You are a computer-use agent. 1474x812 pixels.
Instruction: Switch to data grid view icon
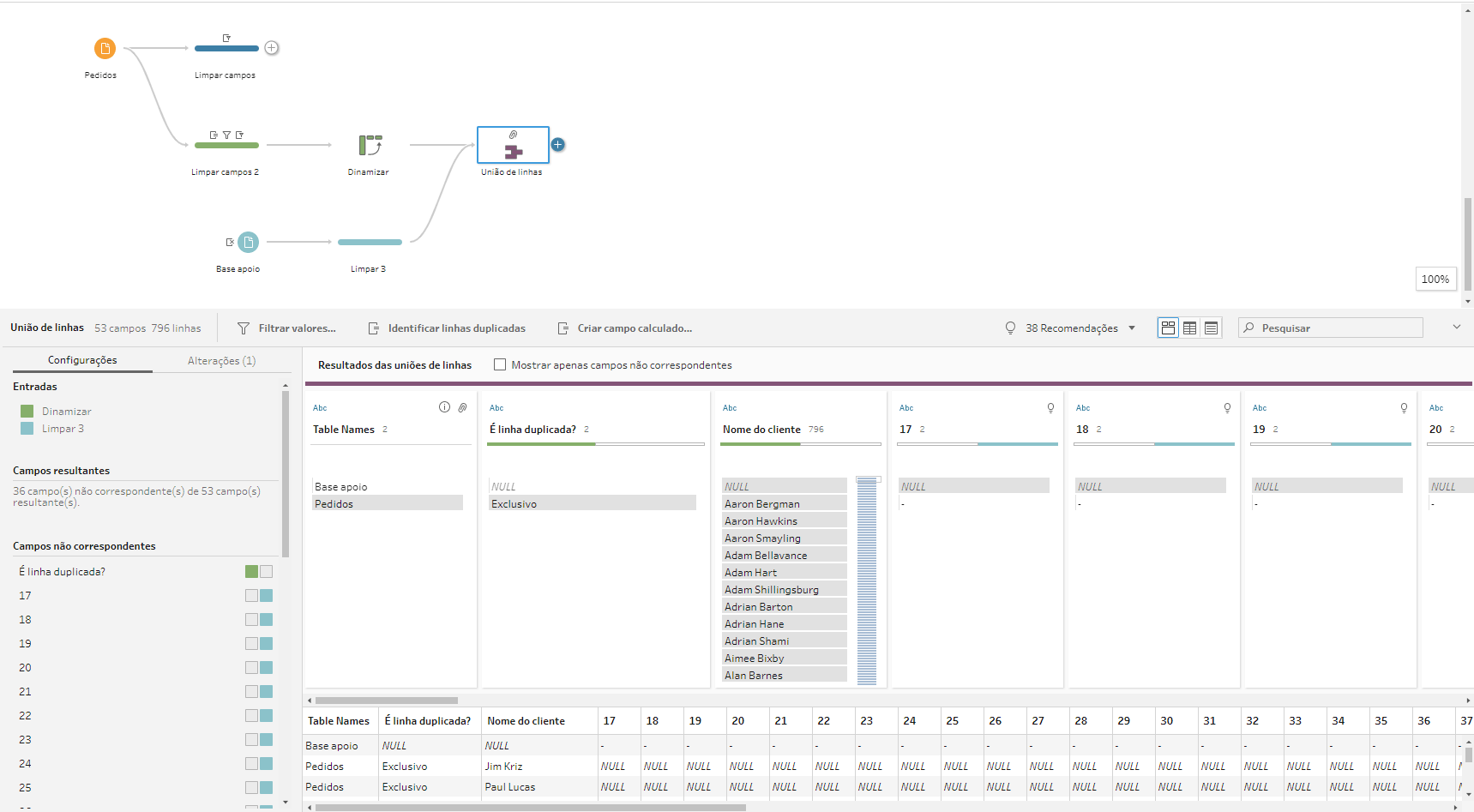coord(1189,328)
